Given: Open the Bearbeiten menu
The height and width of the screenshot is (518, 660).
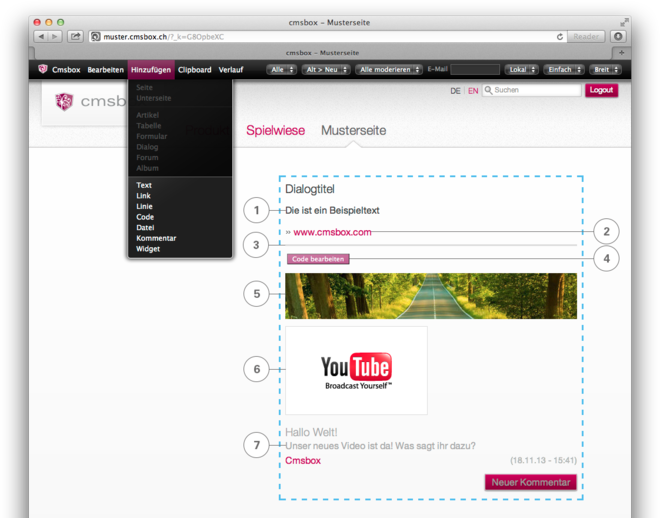Looking at the screenshot, I should click(x=105, y=70).
